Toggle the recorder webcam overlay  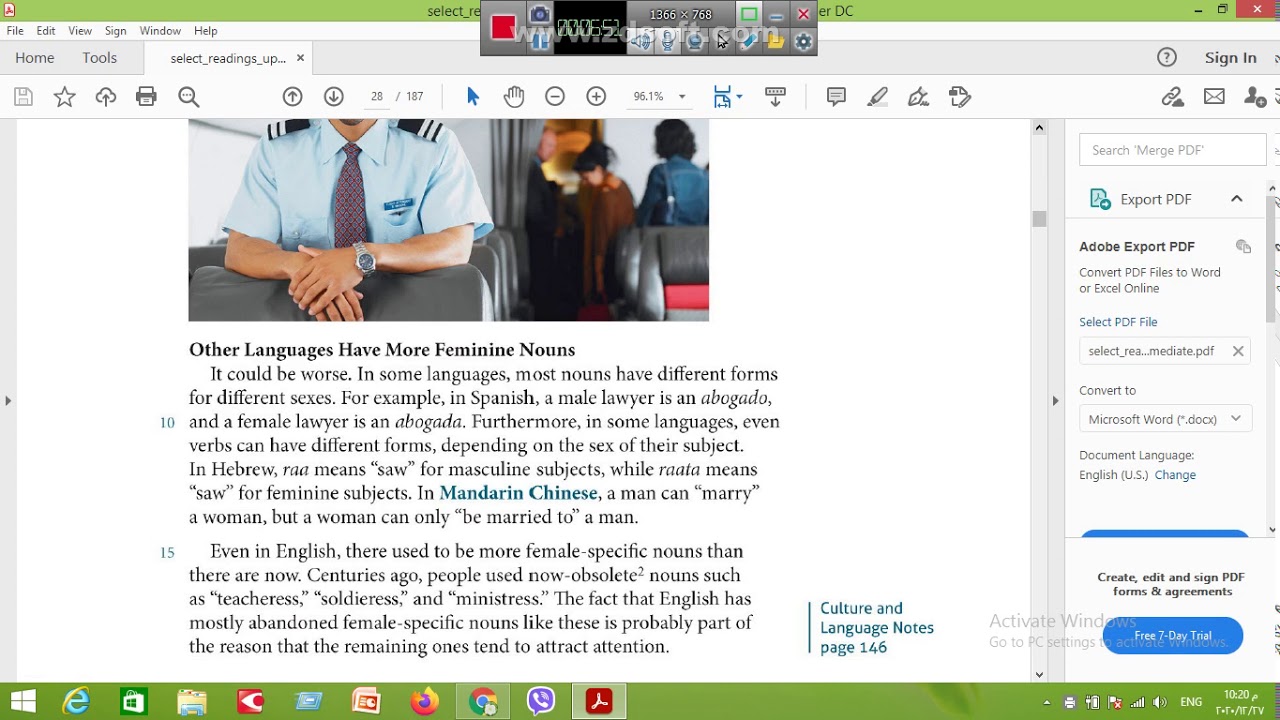click(x=695, y=41)
